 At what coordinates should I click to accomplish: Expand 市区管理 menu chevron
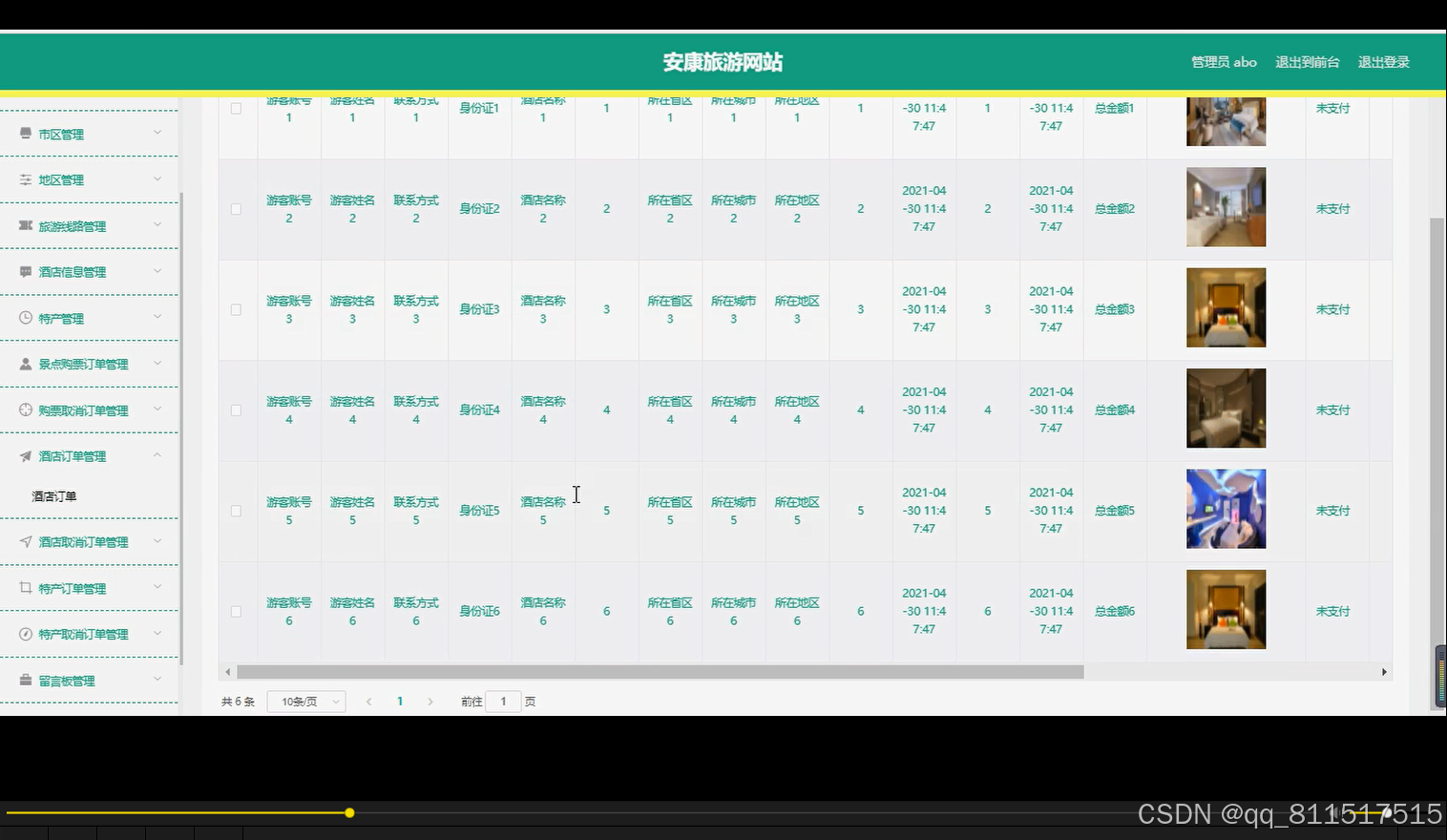point(157,132)
